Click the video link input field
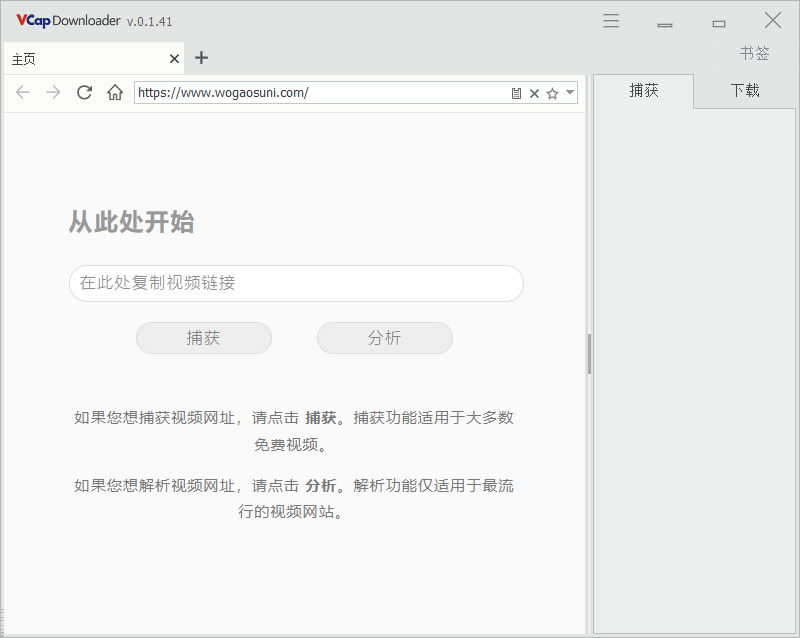This screenshot has height=638, width=800. tap(296, 283)
